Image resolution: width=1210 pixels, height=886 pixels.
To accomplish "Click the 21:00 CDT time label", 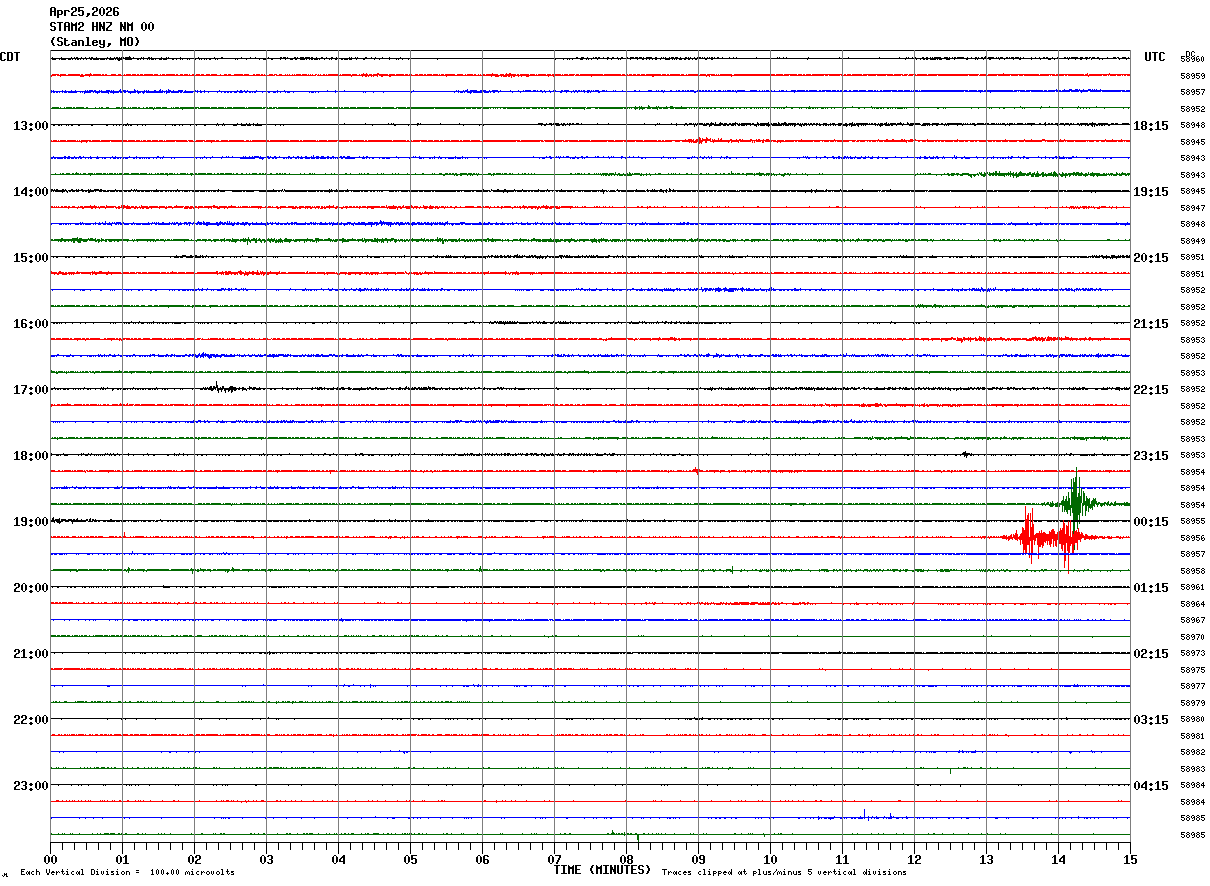I will click(x=30, y=654).
